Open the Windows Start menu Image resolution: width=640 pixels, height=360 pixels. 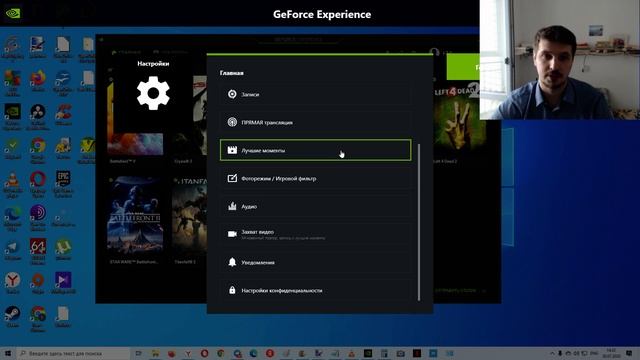click(8, 353)
